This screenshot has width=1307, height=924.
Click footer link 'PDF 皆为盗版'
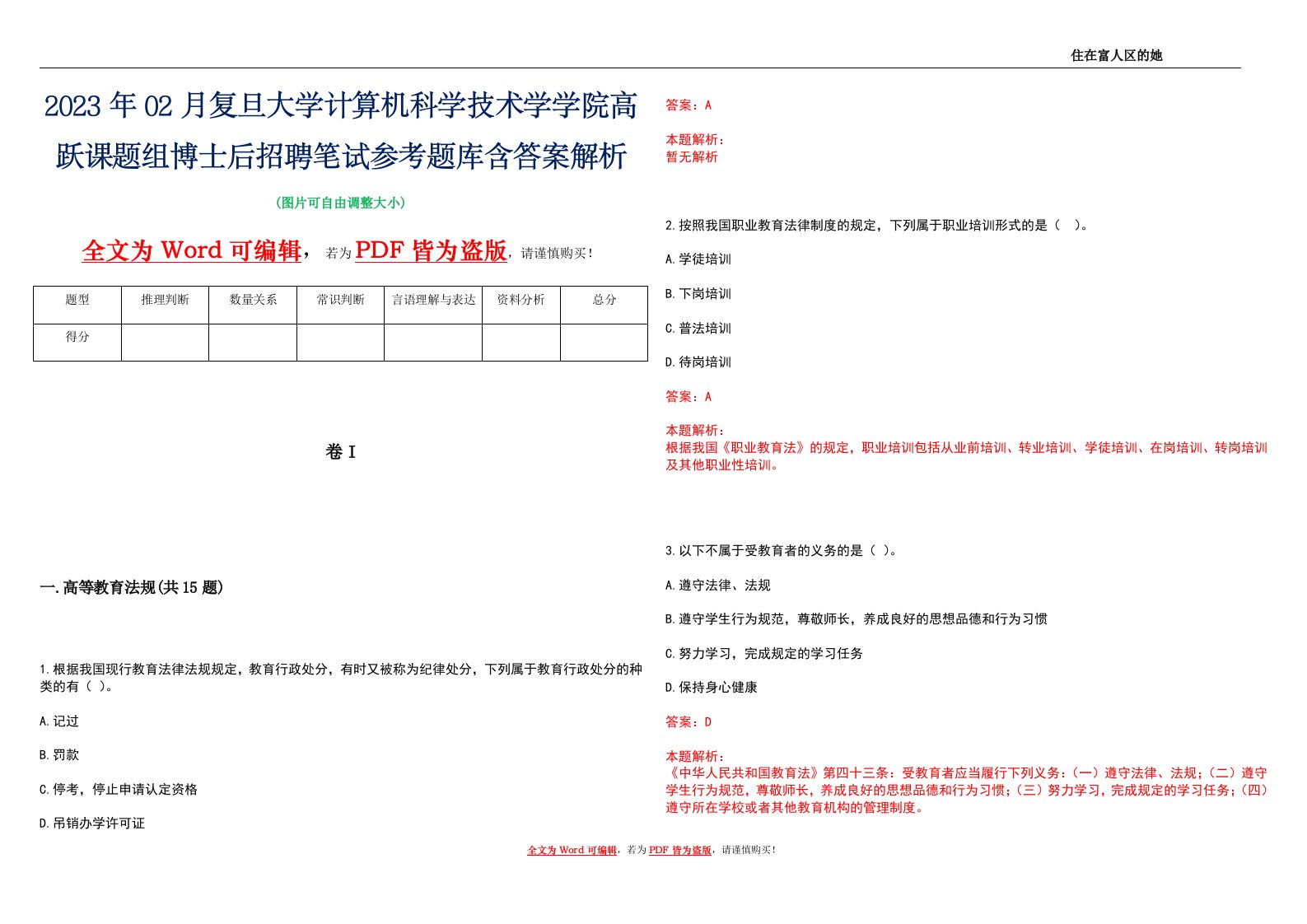(680, 850)
